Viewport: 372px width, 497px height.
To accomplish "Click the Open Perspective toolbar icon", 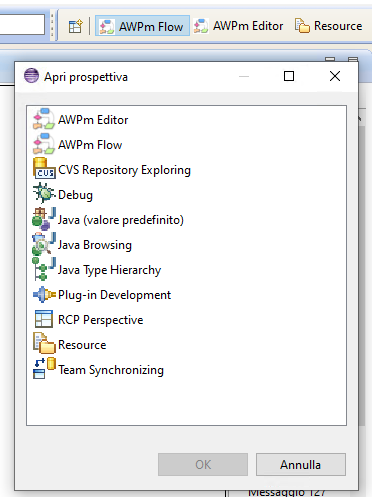I will (75, 26).
